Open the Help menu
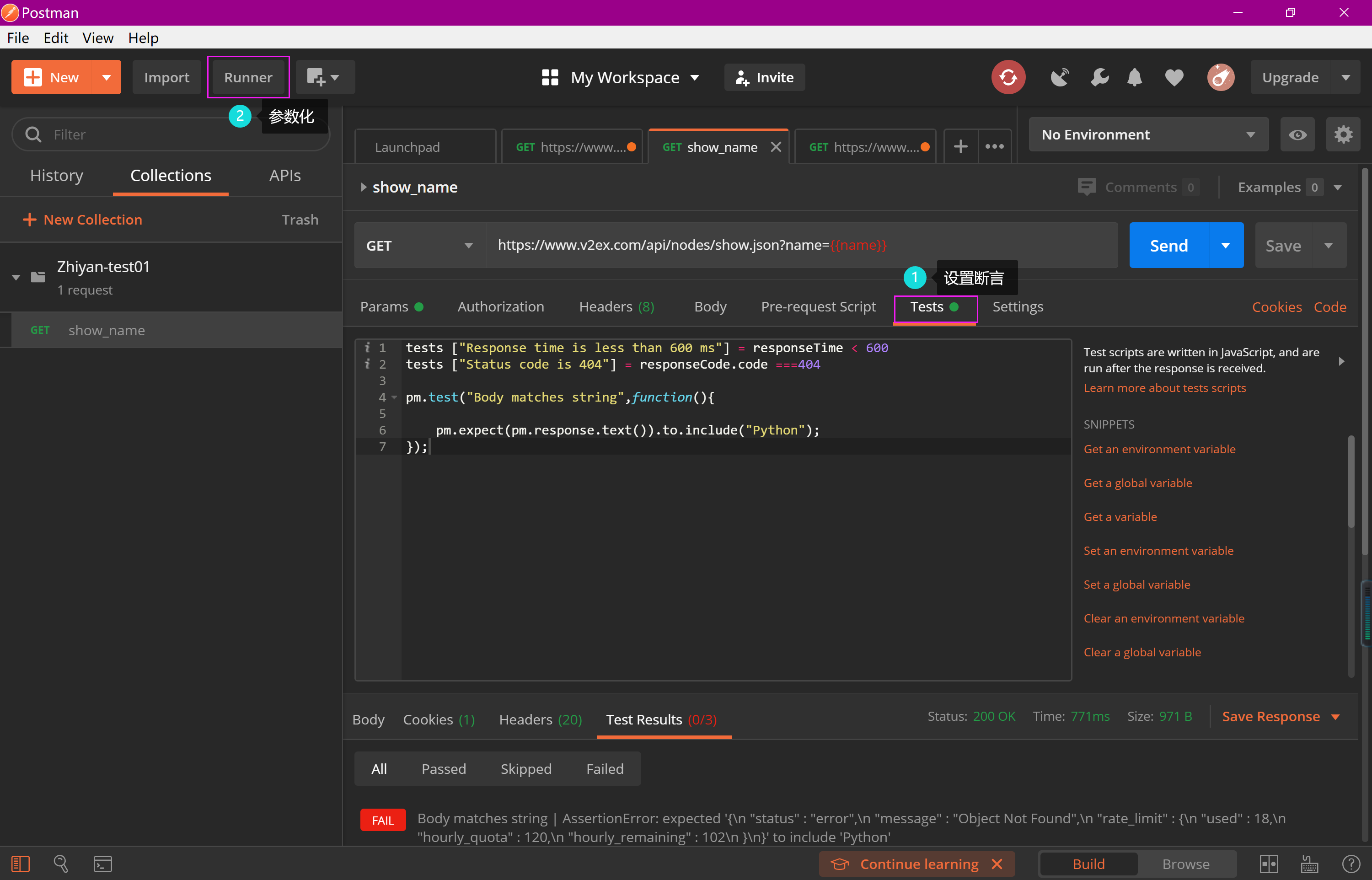1372x880 pixels. pos(143,38)
